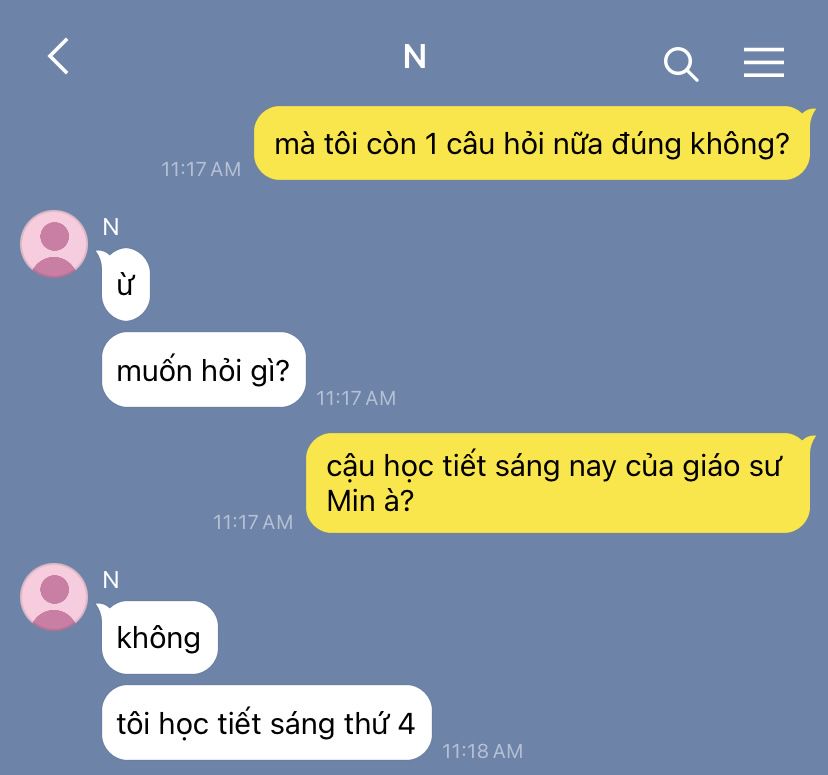Screen dimensions: 828x775
Task: Tap chat title 'N' in header
Action: tap(415, 56)
